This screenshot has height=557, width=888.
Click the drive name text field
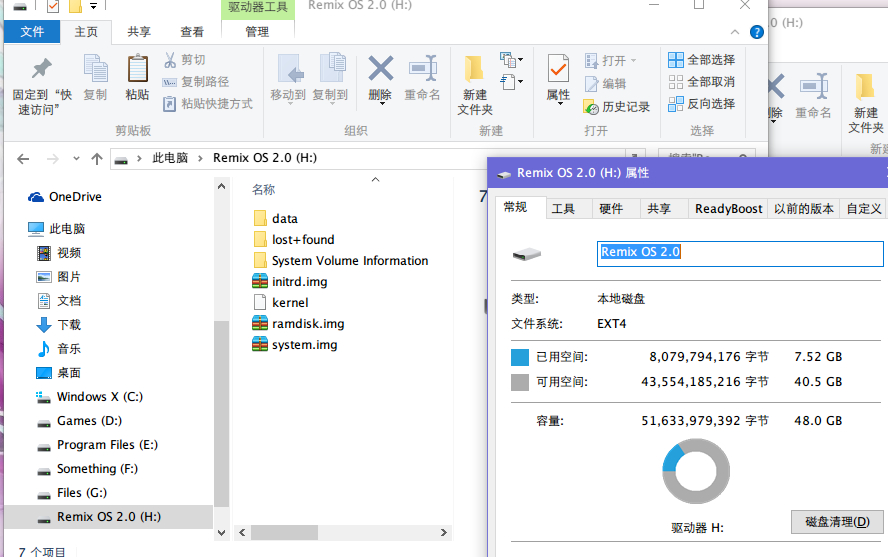[x=740, y=252]
